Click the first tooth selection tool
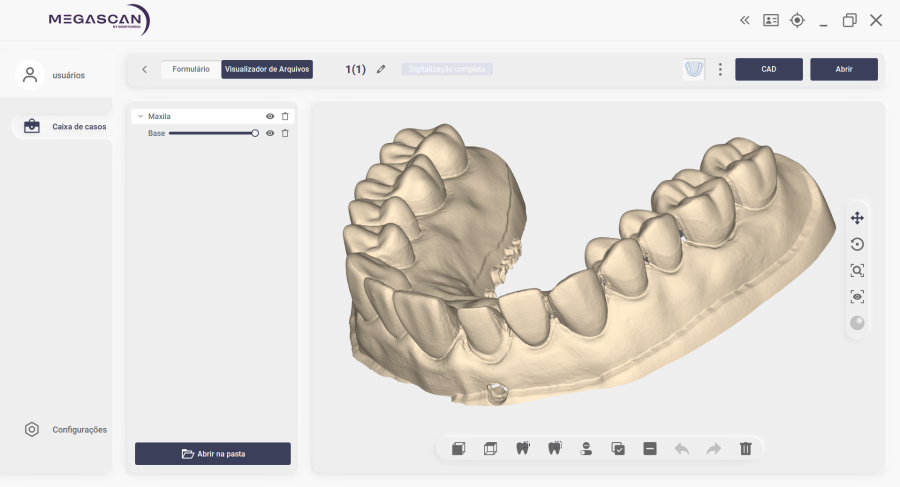Screen dimensions: 900x487 522,449
